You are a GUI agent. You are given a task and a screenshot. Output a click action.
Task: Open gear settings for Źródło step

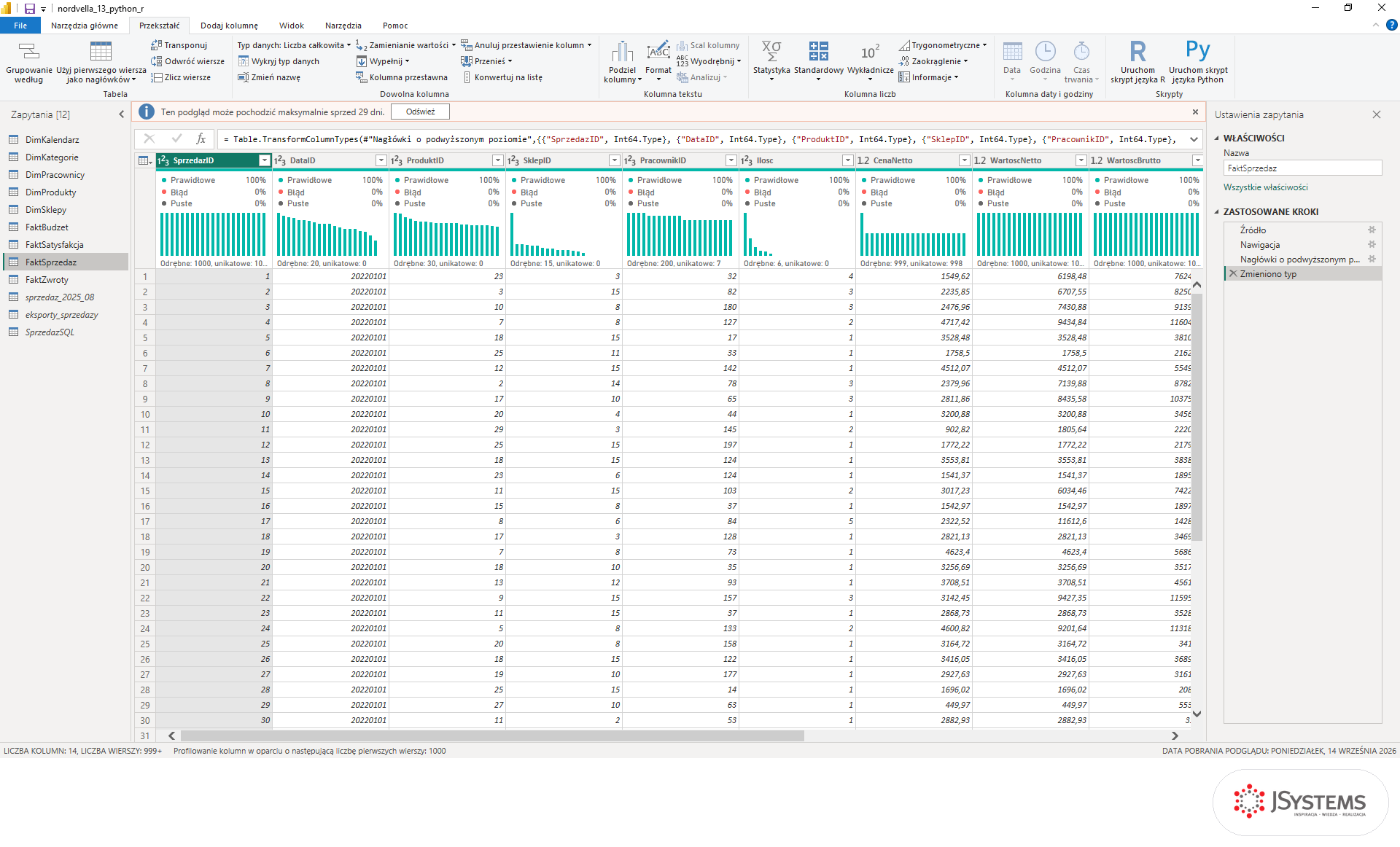point(1372,230)
